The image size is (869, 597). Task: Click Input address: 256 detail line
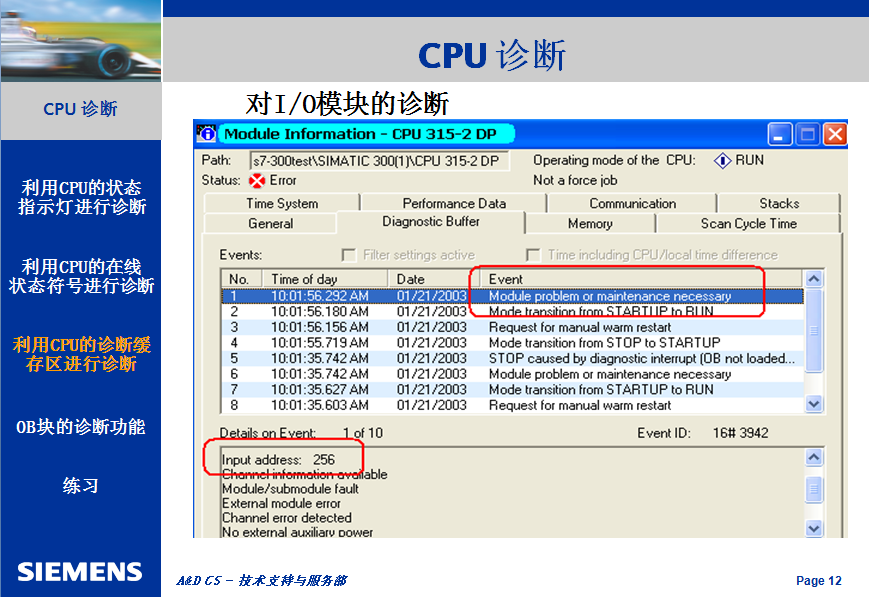[x=278, y=460]
